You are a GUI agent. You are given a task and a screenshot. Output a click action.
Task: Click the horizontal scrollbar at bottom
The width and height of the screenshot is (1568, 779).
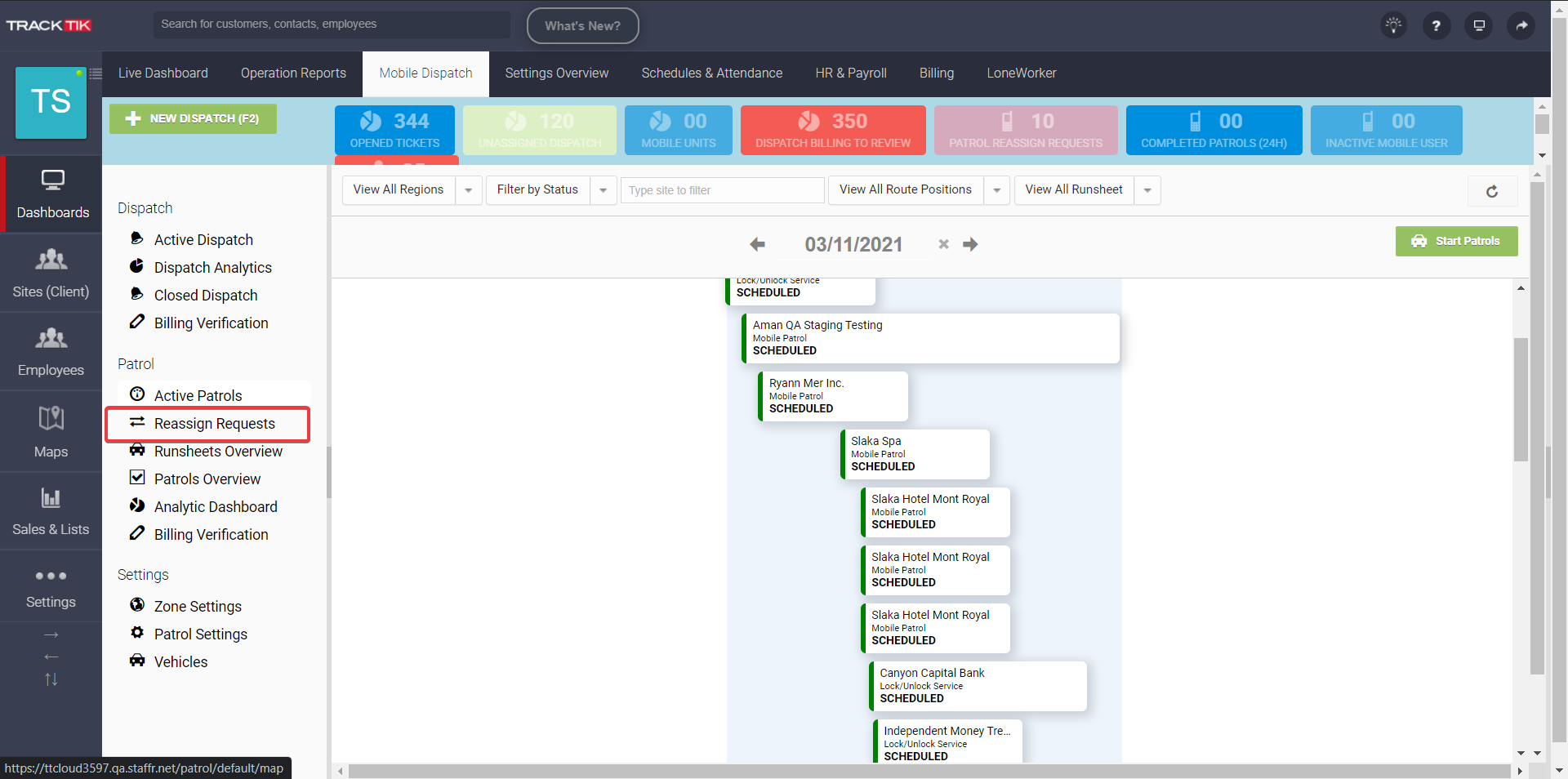[929, 771]
